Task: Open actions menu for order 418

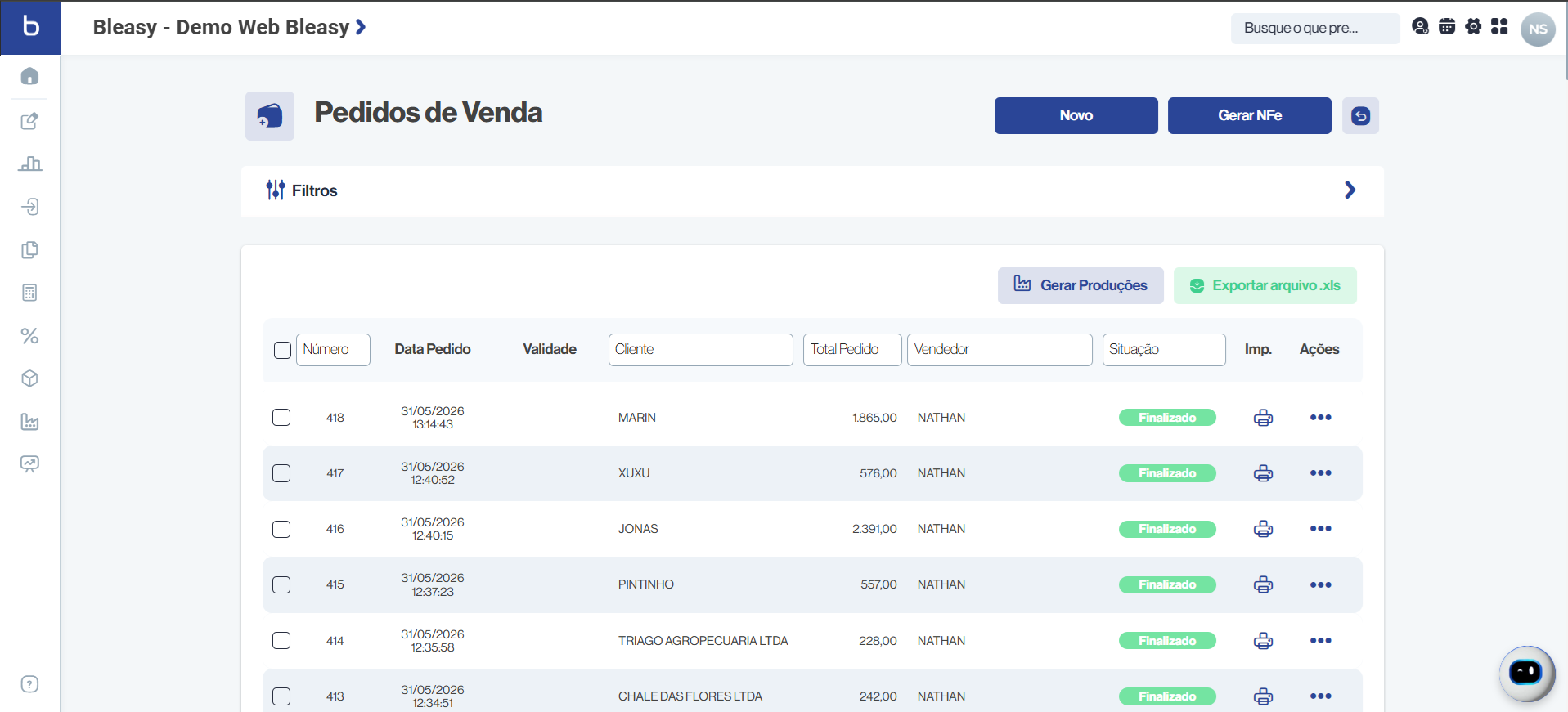Action: (1320, 418)
